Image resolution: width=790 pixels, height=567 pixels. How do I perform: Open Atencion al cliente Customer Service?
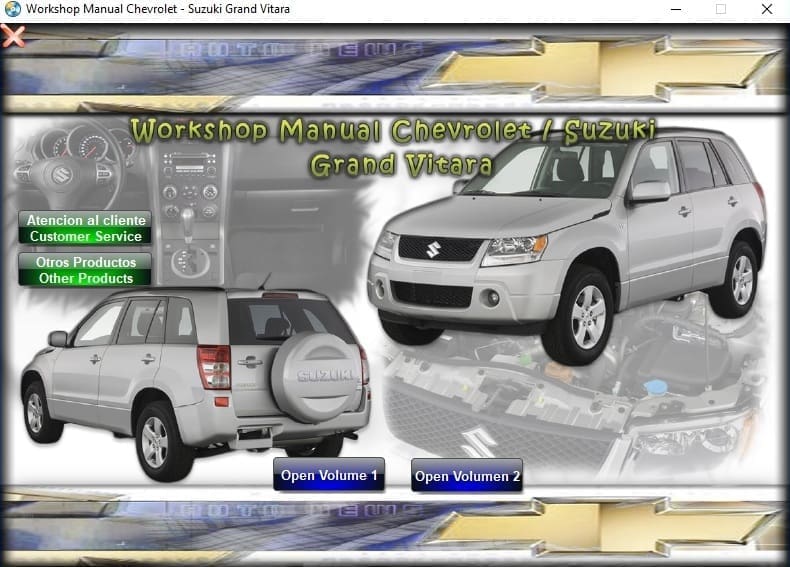click(85, 228)
